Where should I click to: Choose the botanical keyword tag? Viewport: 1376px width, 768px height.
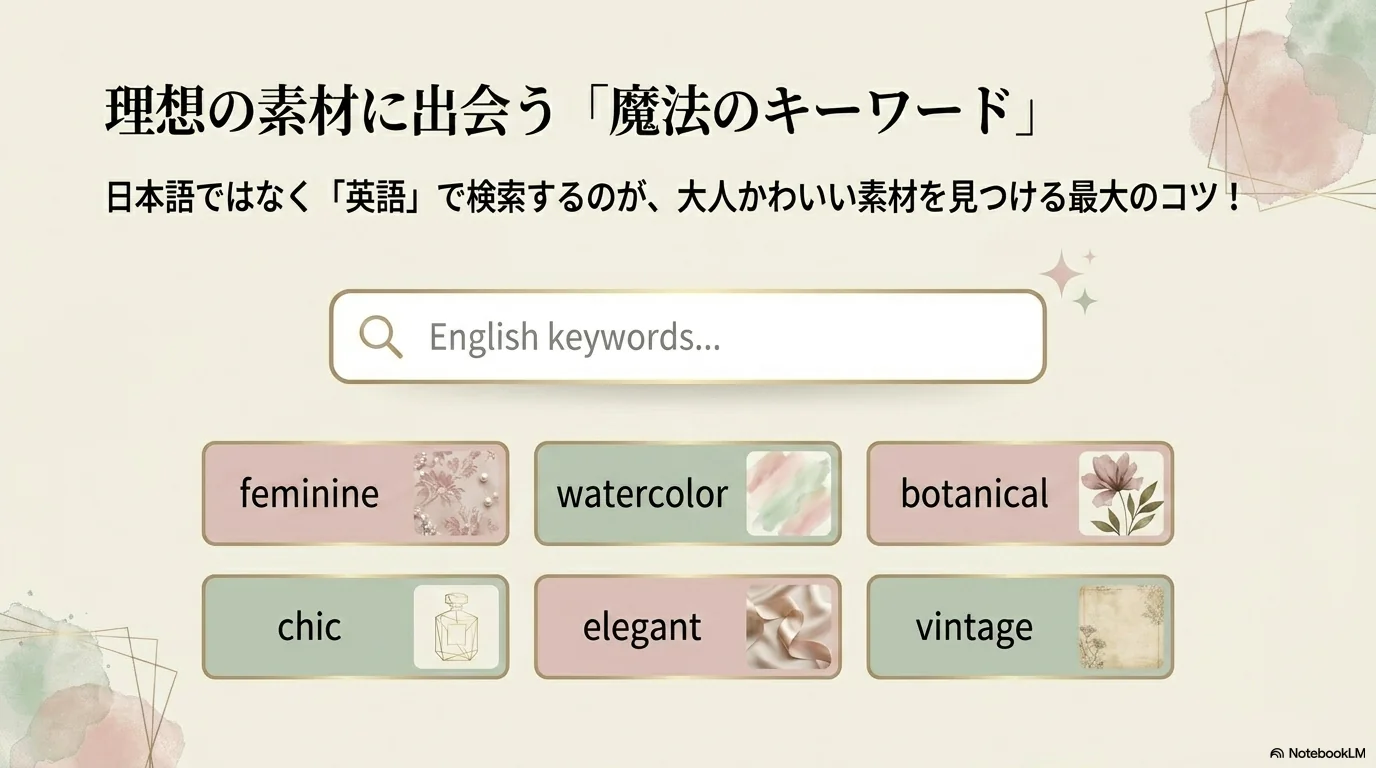coord(1020,494)
